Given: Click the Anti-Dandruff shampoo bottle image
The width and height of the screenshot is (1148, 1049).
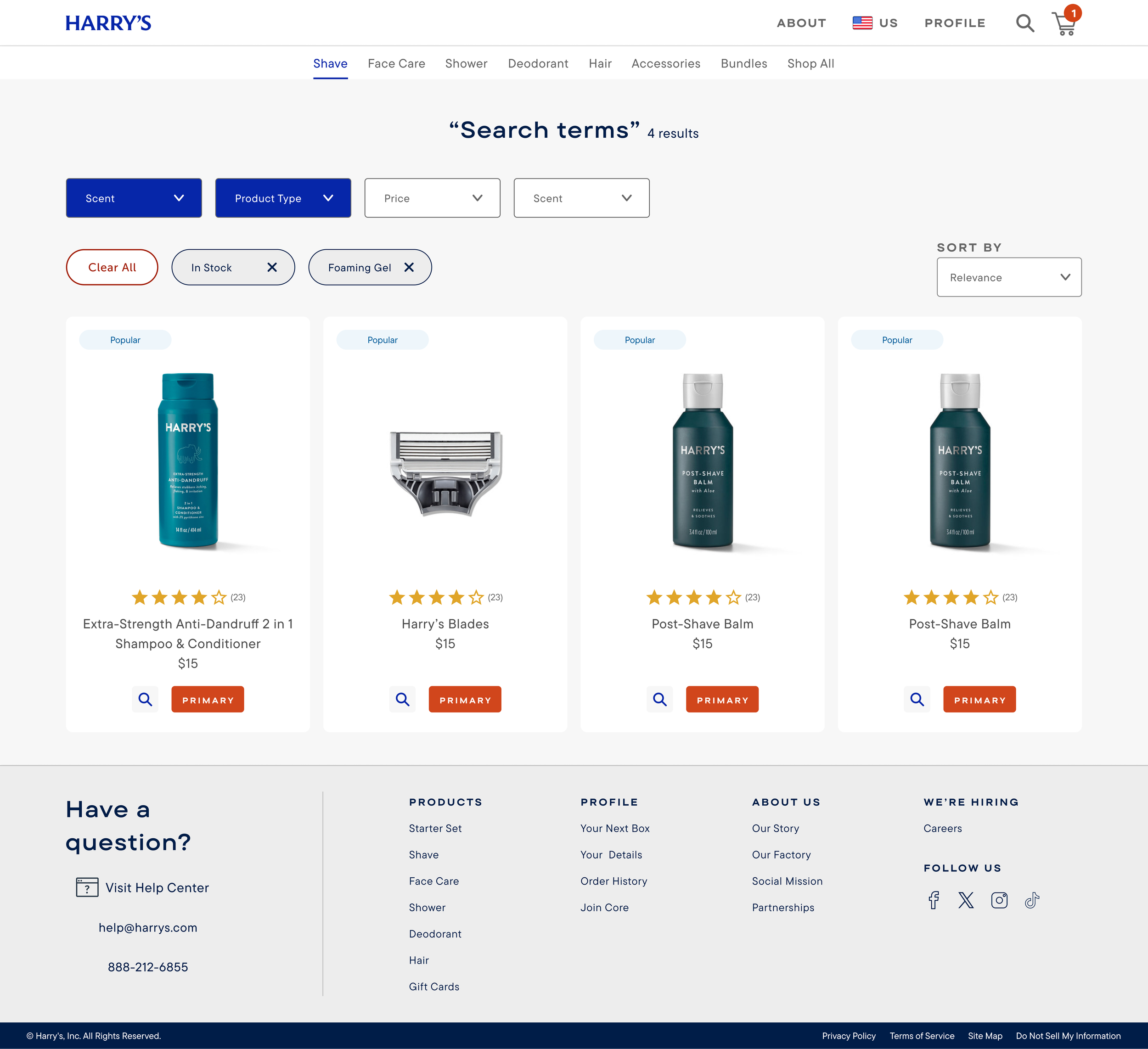Looking at the screenshot, I should tap(188, 460).
